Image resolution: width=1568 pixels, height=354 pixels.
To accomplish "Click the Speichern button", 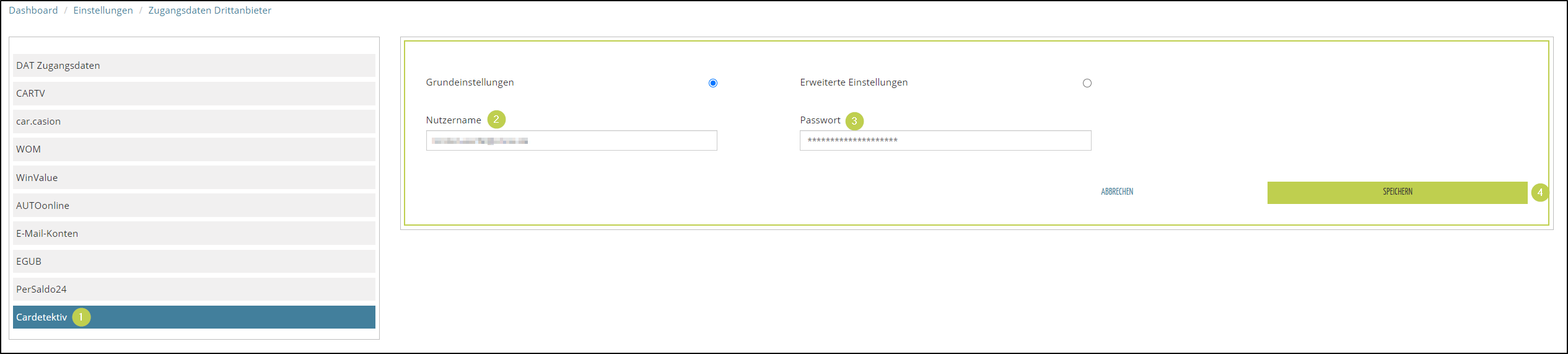I will point(1397,192).
